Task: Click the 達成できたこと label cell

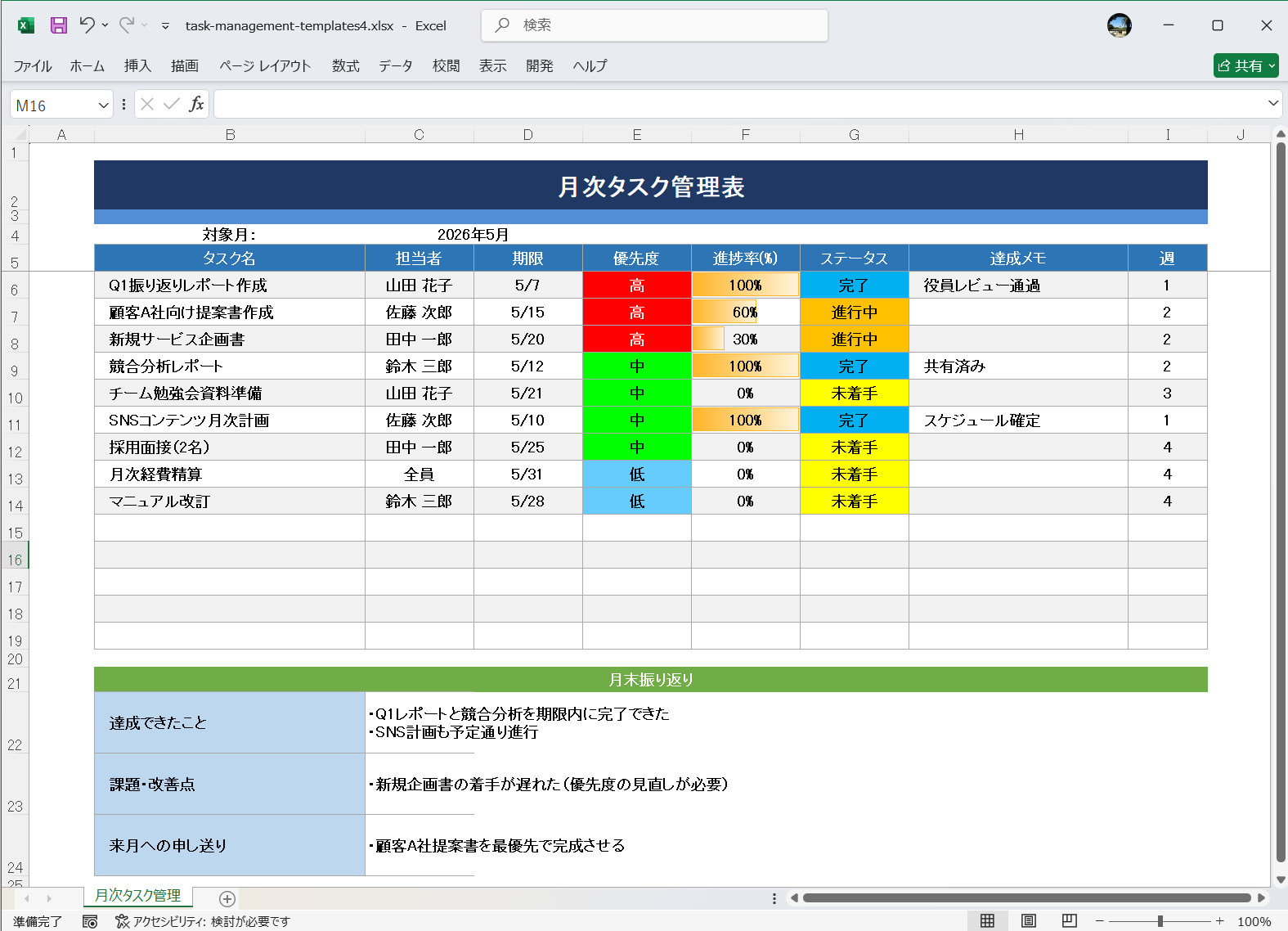Action: click(230, 722)
